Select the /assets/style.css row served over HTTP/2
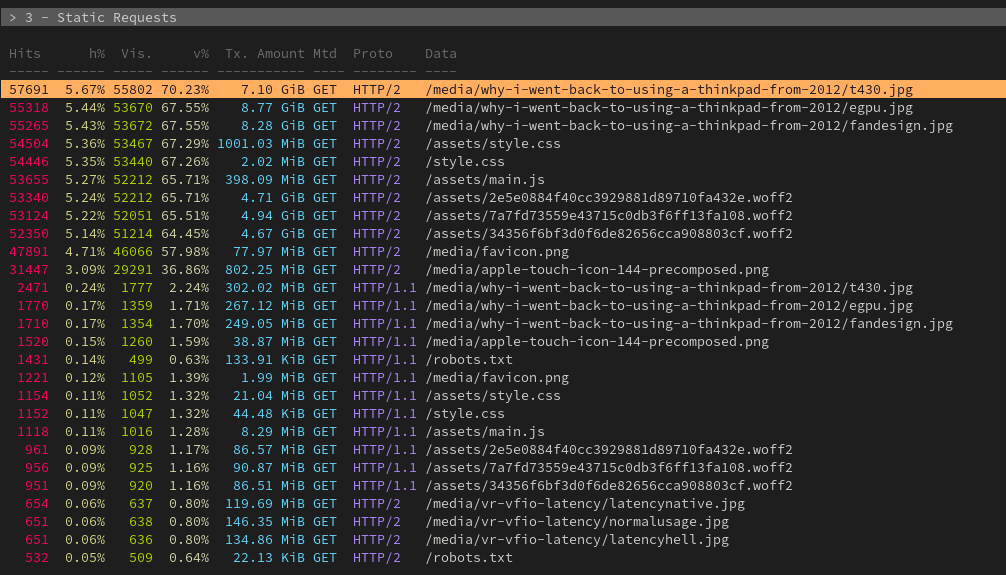This screenshot has height=575, width=1006. (x=492, y=144)
